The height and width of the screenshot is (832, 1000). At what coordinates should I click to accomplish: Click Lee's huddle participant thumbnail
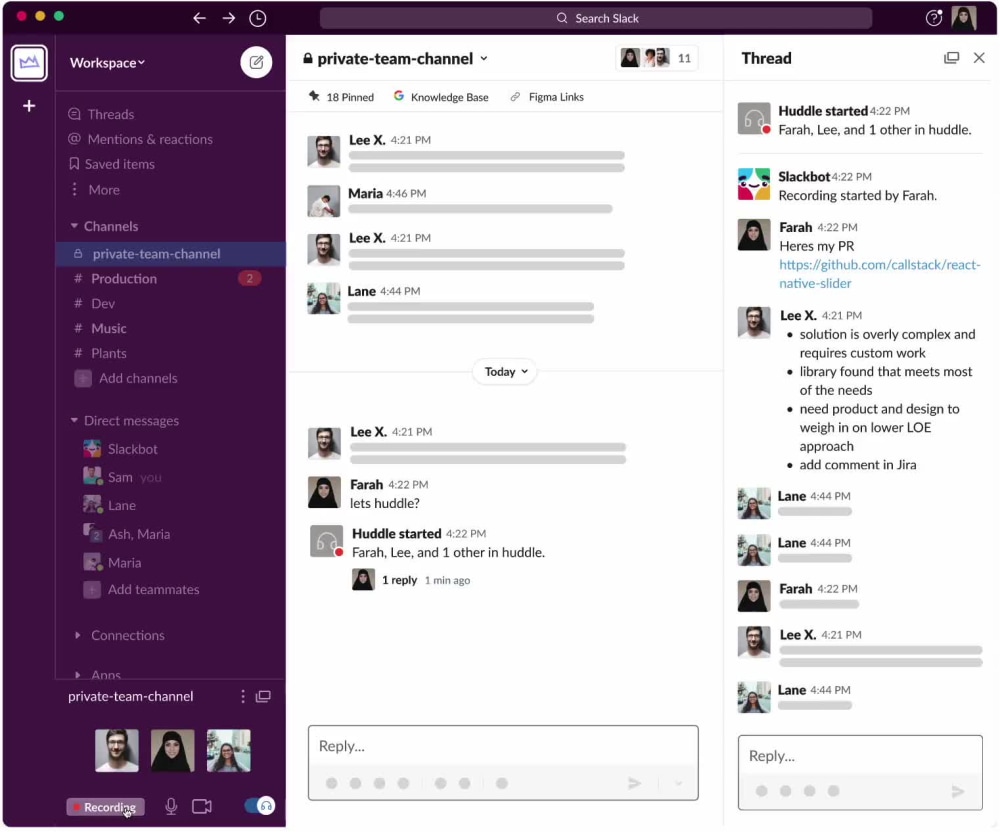(x=117, y=750)
